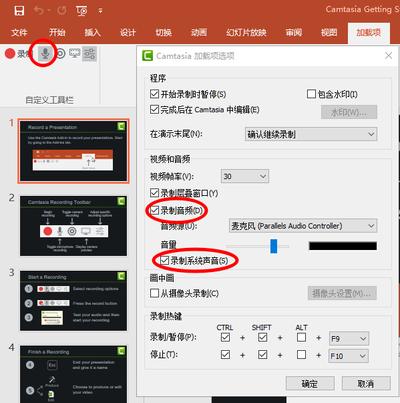The width and height of the screenshot is (400, 403).
Task: Start slideshow from beginning icon
Action: click(x=82, y=11)
